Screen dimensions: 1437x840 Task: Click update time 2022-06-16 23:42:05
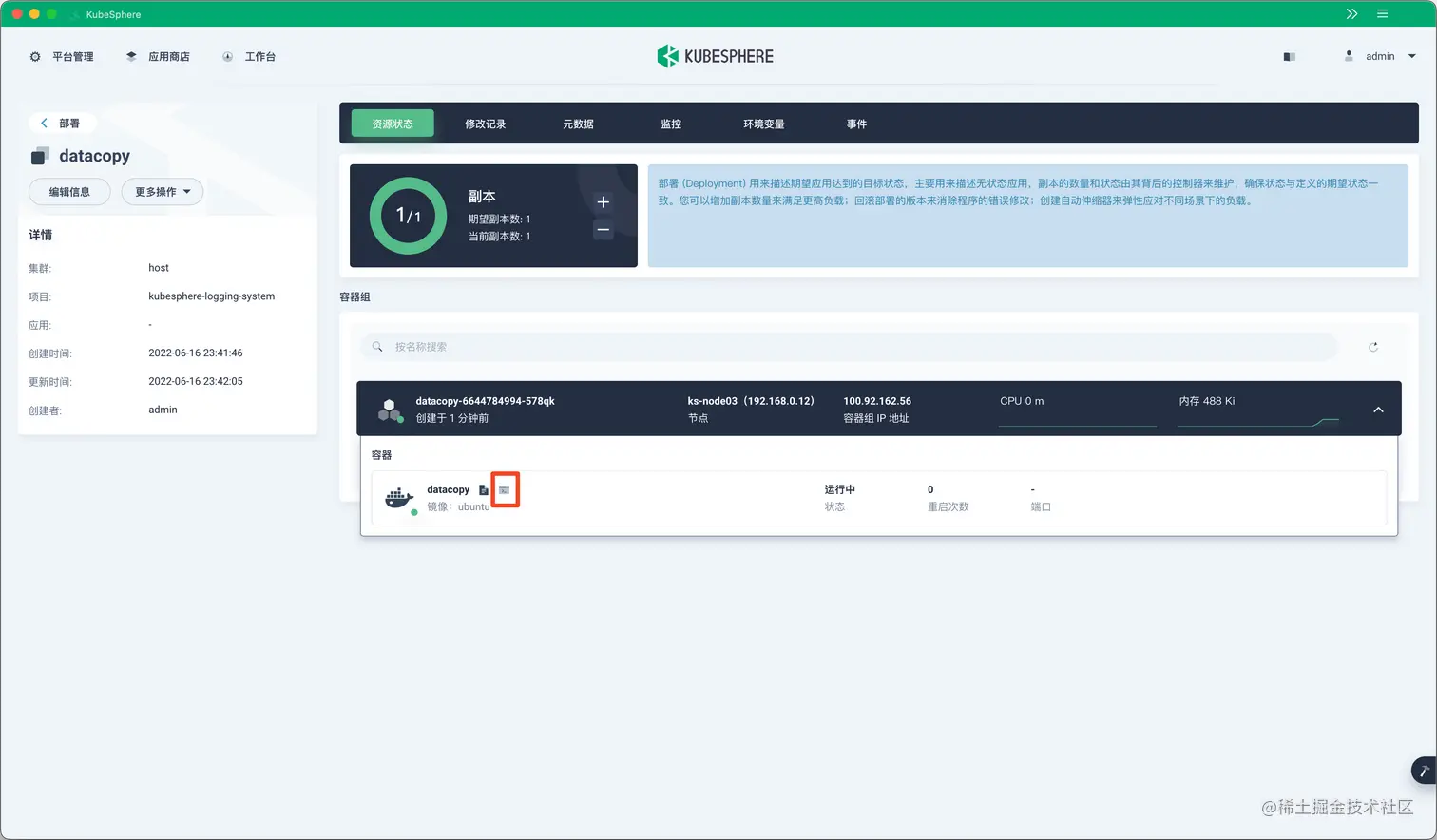(196, 381)
